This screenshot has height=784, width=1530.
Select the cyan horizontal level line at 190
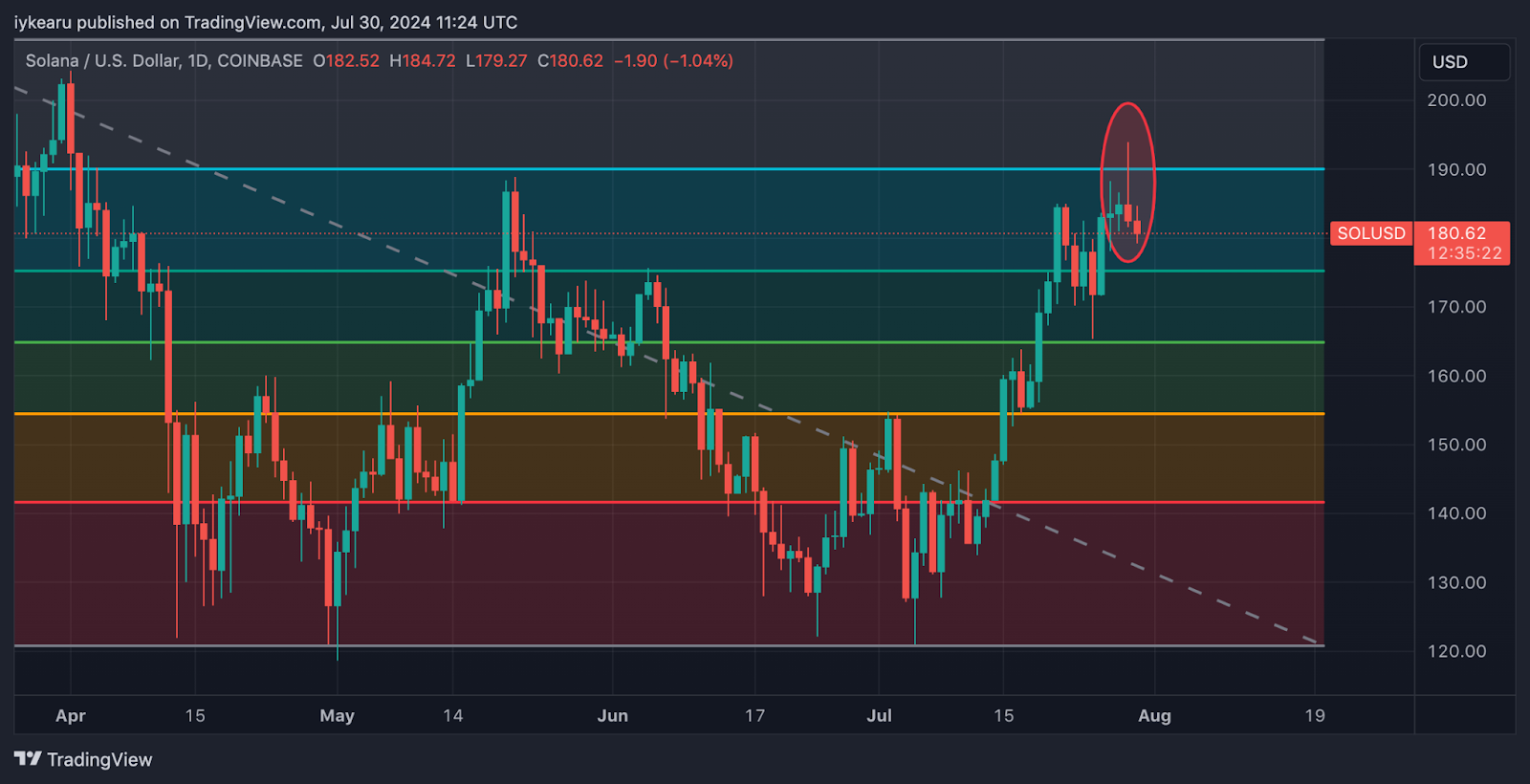click(669, 169)
